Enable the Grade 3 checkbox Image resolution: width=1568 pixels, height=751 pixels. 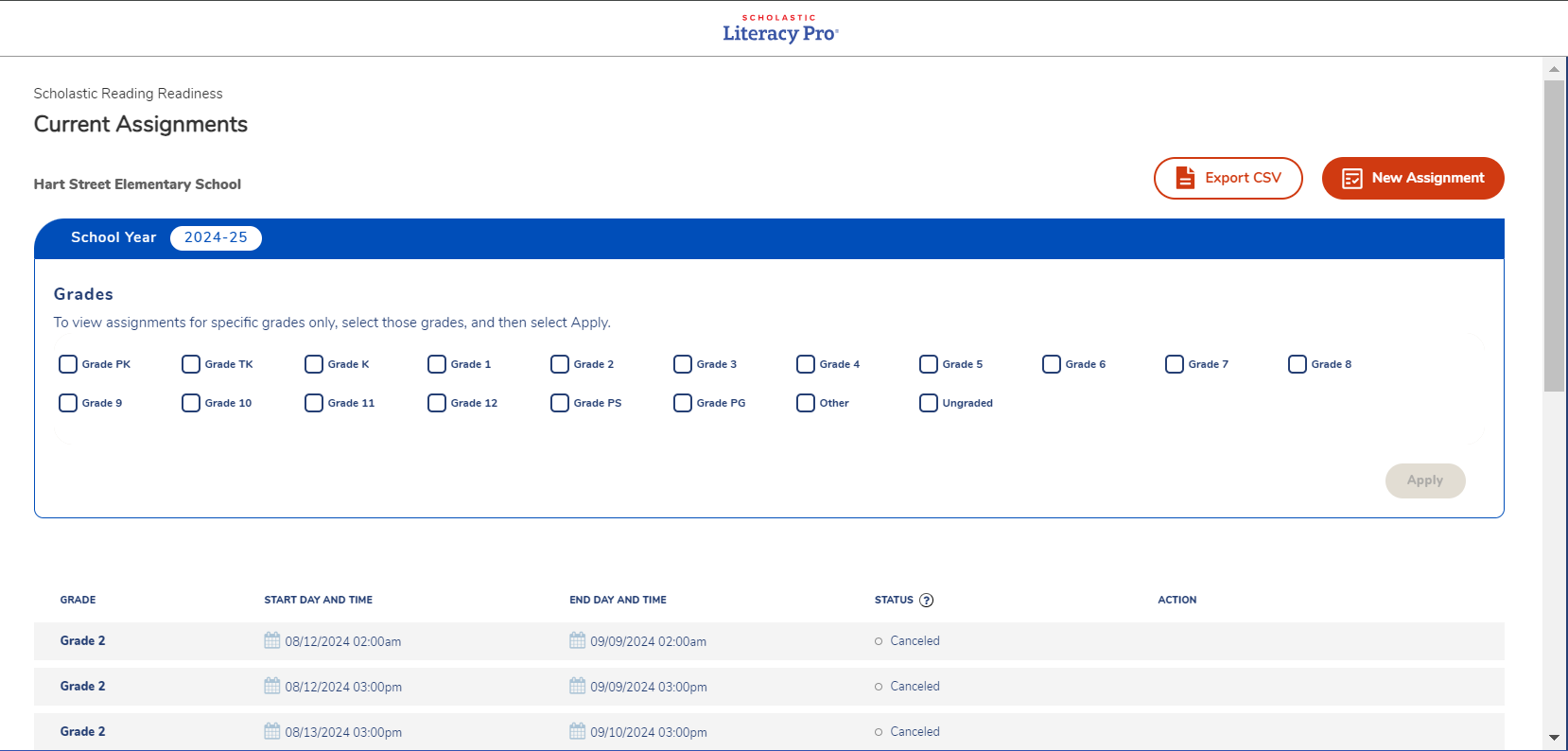coord(683,364)
